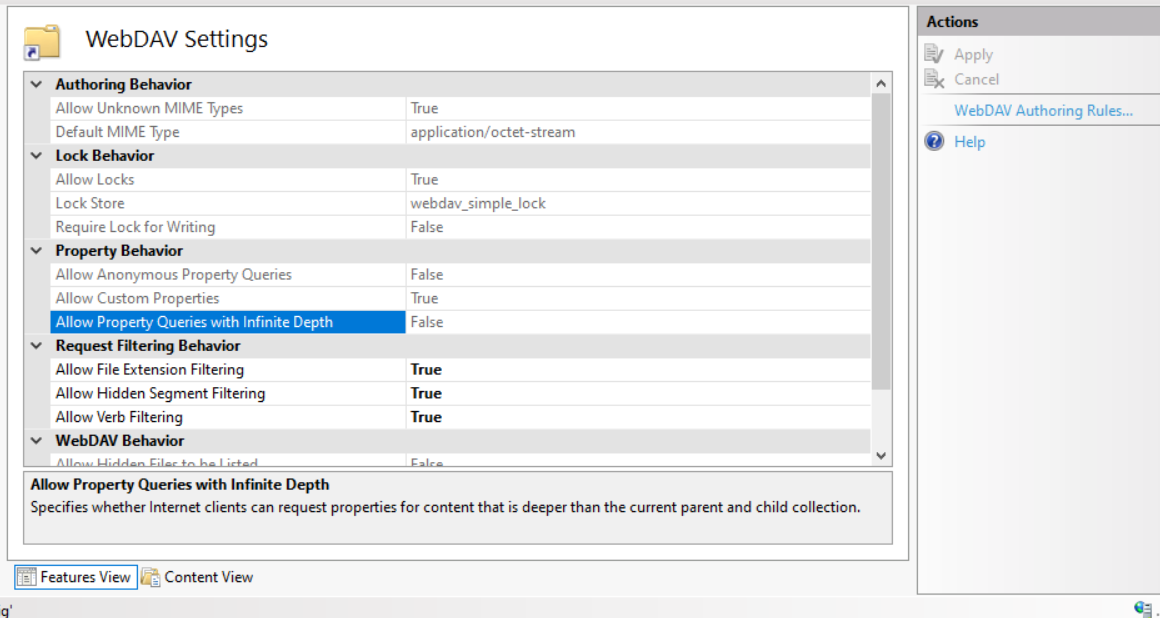This screenshot has height=618, width=1160.
Task: Click the Cancel action icon
Action: pos(934,79)
